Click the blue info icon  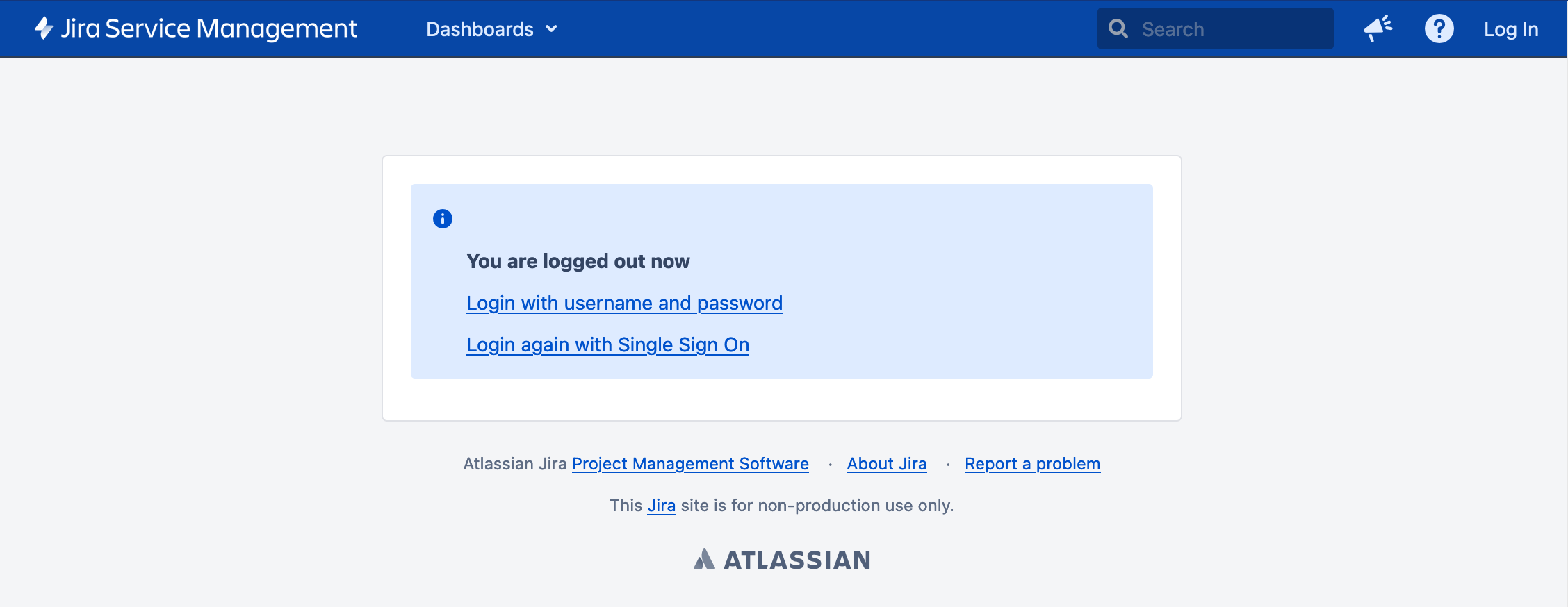pos(443,219)
